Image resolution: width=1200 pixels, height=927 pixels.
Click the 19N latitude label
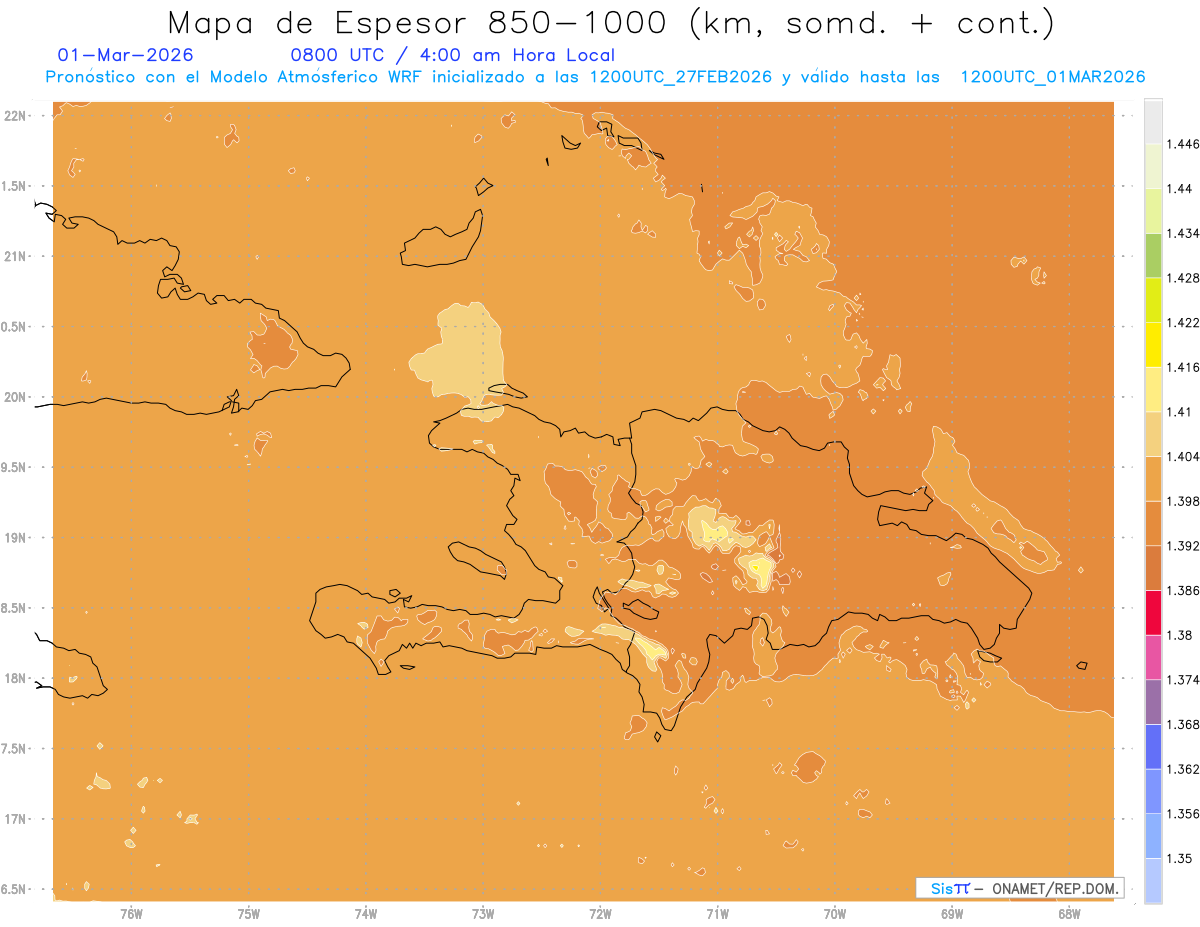[17, 538]
